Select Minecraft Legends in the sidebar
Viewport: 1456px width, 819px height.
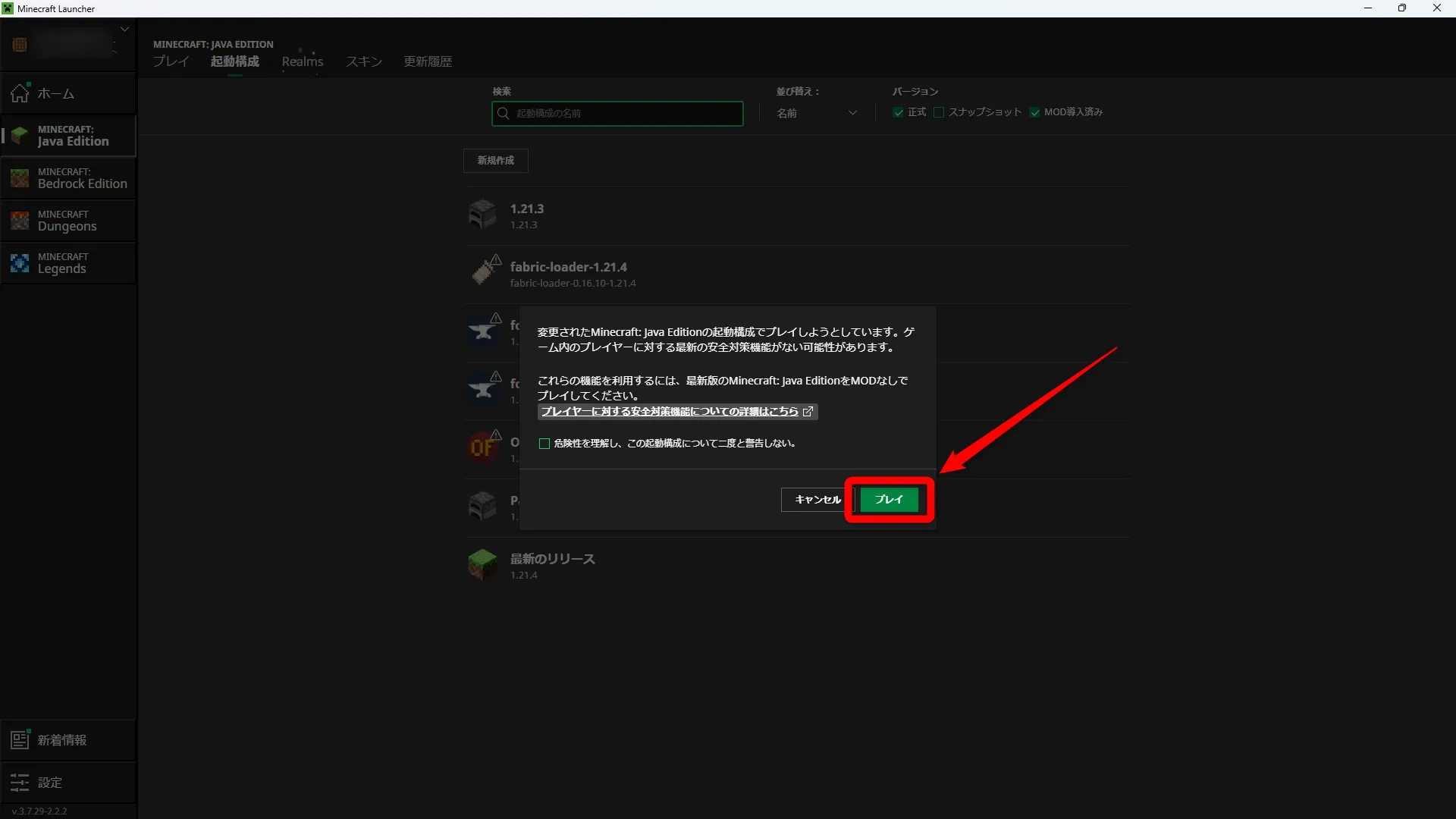click(68, 263)
